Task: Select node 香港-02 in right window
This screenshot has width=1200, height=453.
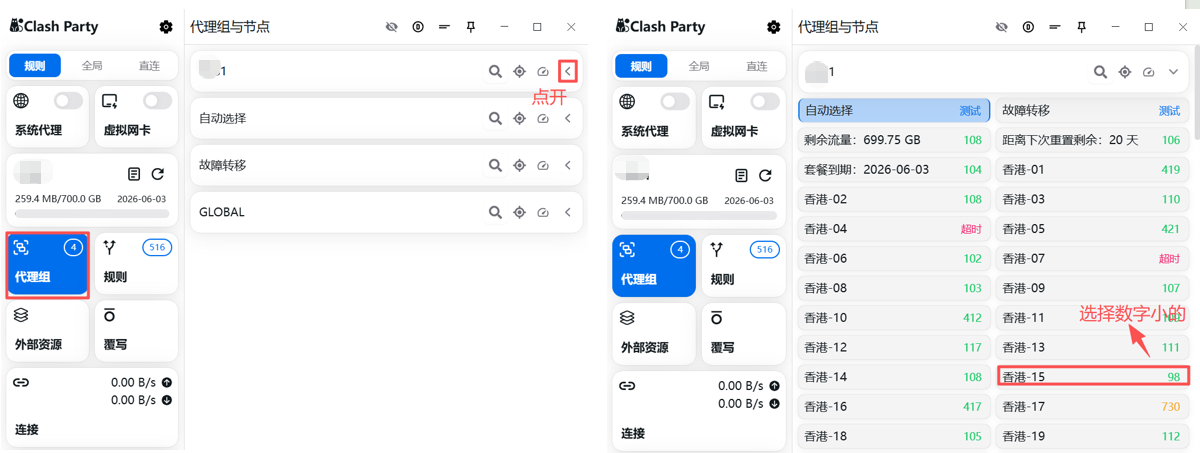Action: tap(894, 200)
